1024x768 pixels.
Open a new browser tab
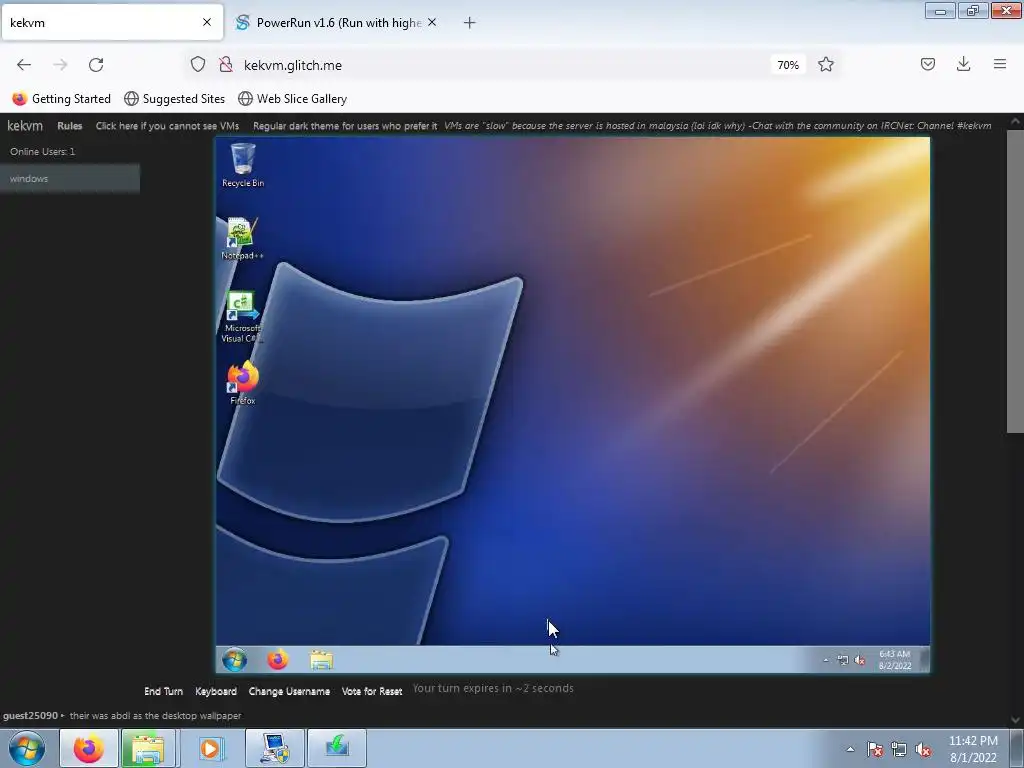click(x=469, y=23)
